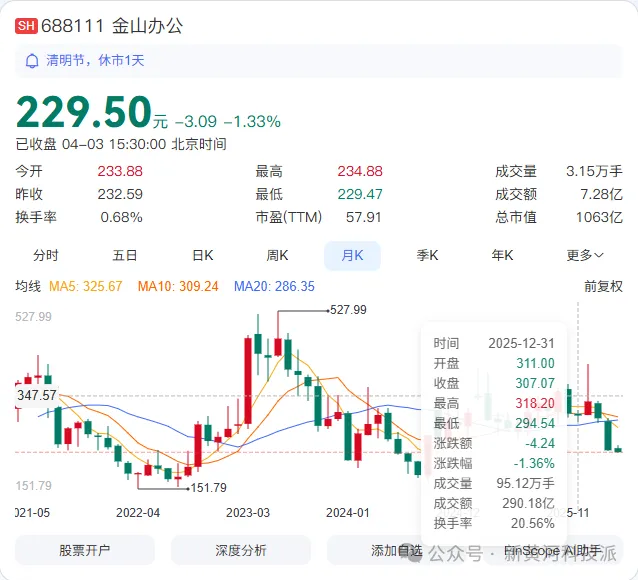This screenshot has width=638, height=580.
Task: Click the 成交量 value 3.15万手
Action: pyautogui.click(x=594, y=171)
